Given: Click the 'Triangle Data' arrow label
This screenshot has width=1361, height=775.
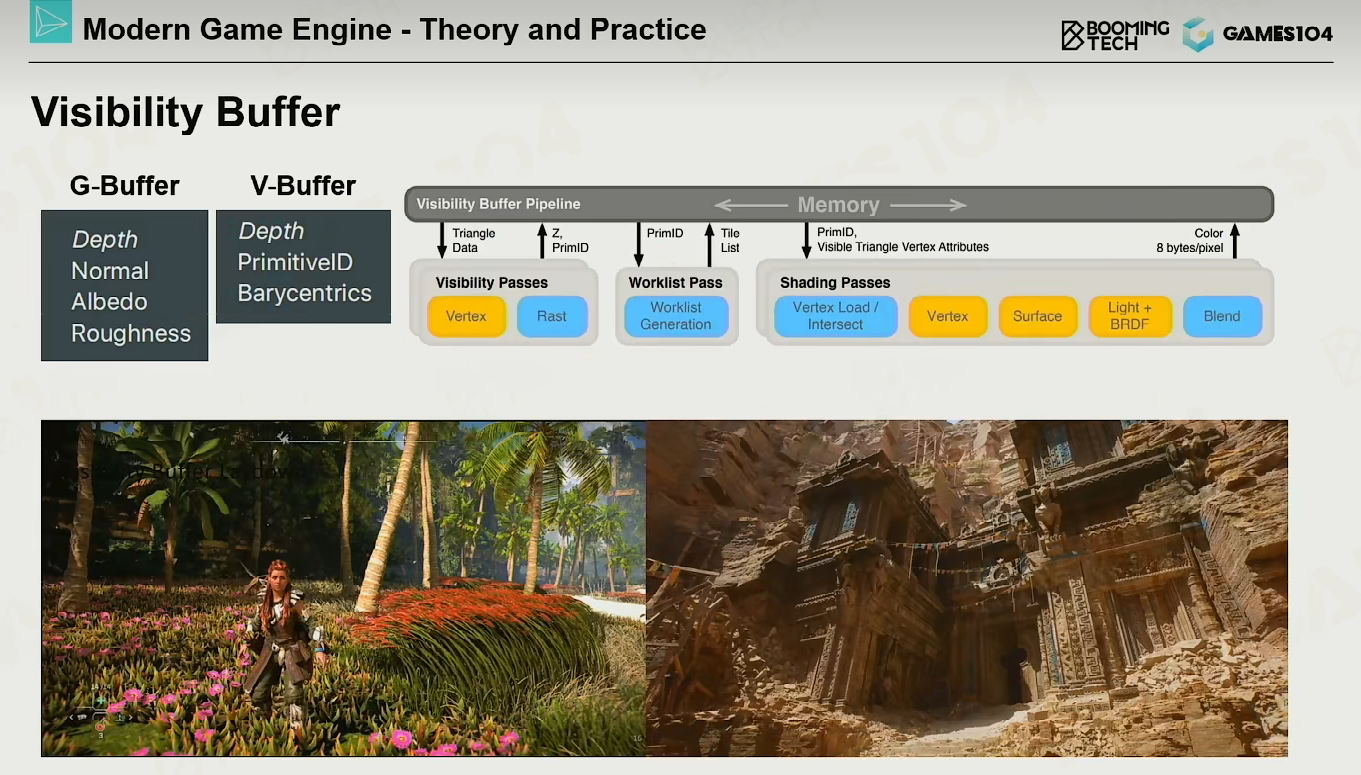Looking at the screenshot, I should 473,240.
